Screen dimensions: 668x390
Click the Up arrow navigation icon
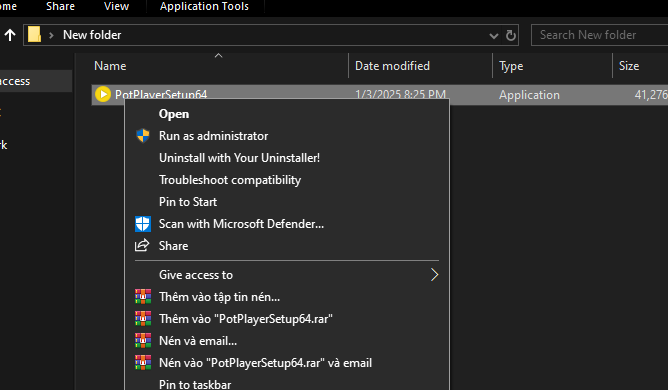pyautogui.click(x=10, y=35)
